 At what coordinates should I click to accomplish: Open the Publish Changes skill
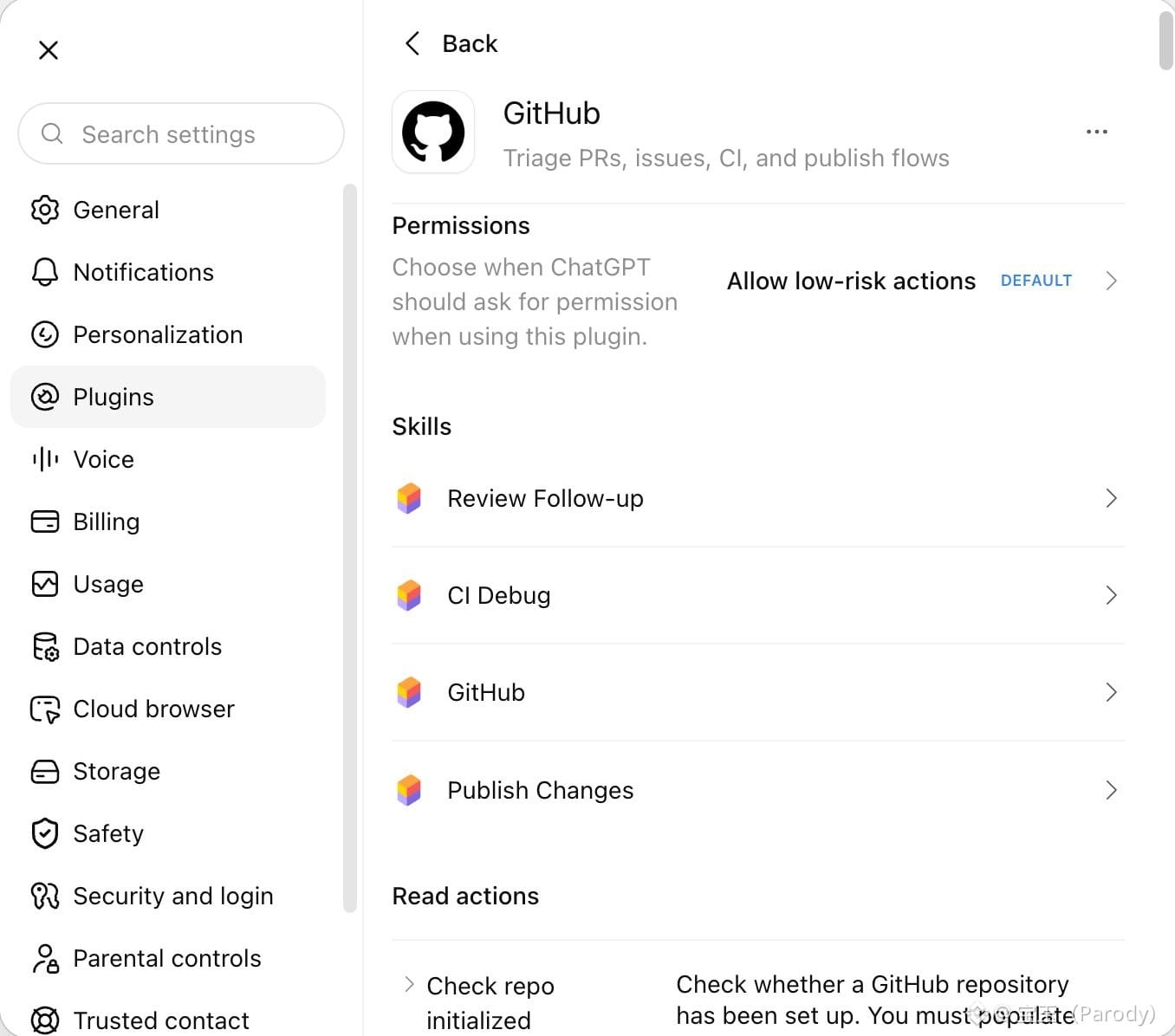click(758, 790)
